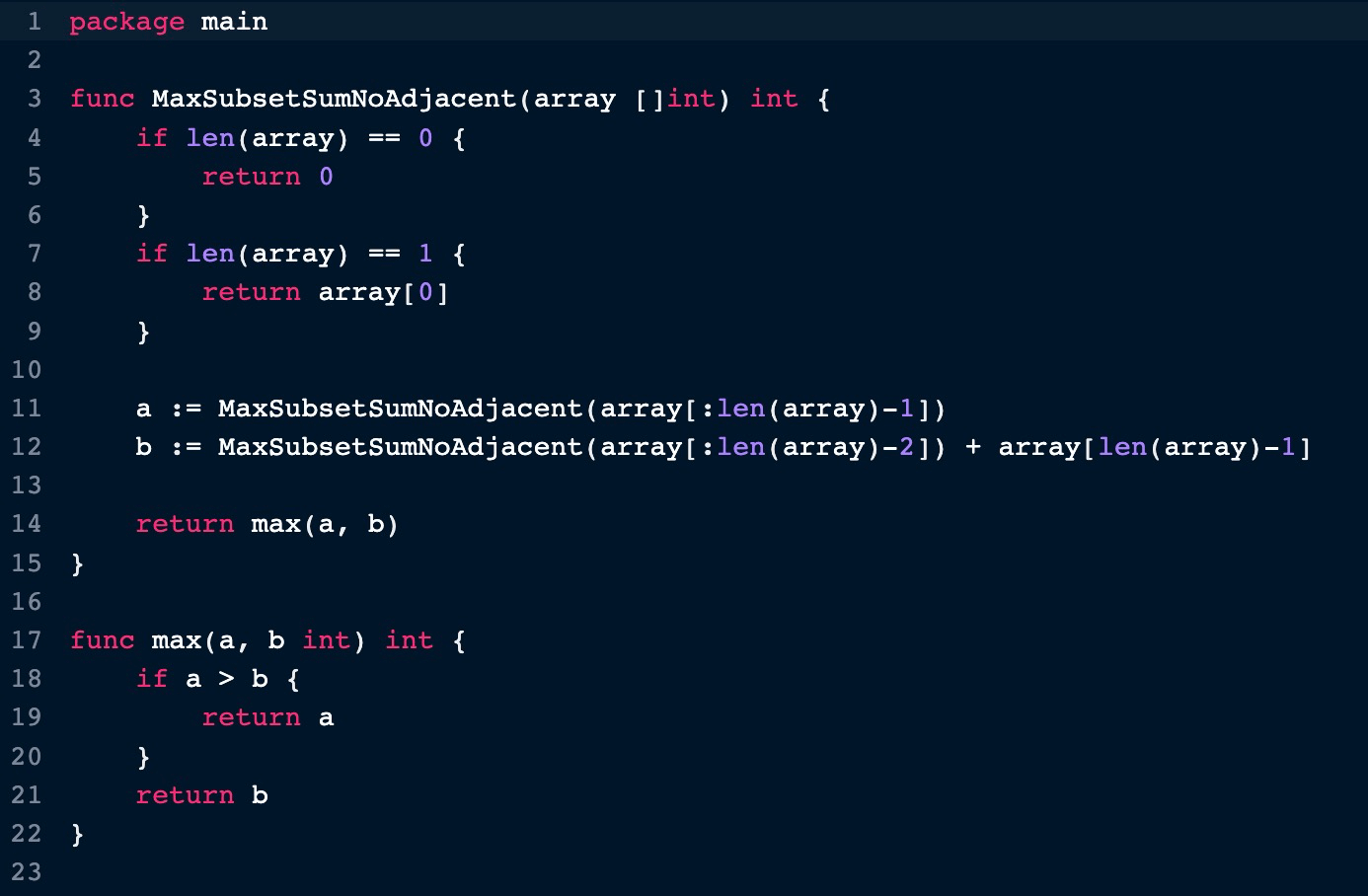1368x896 pixels.
Task: Click the "max" function name on line 17
Action: click(177, 640)
